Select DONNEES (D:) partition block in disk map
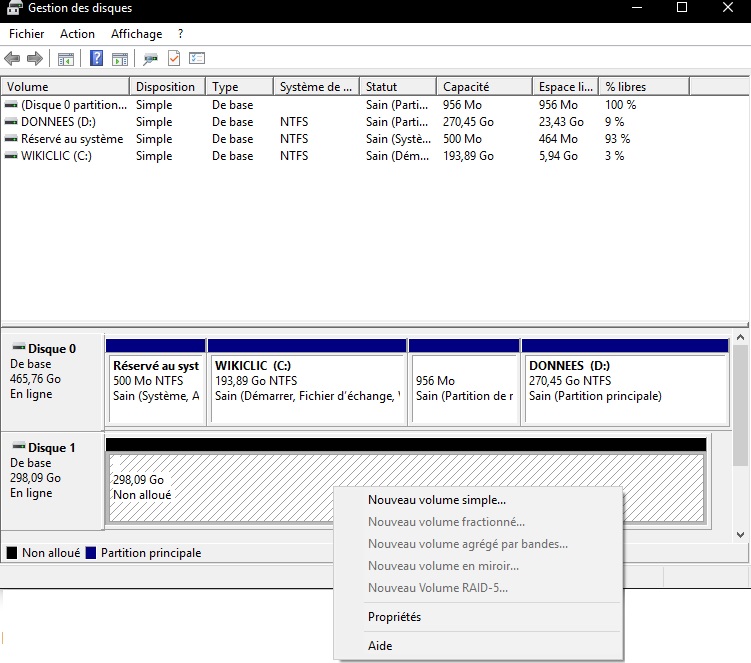 (626, 382)
